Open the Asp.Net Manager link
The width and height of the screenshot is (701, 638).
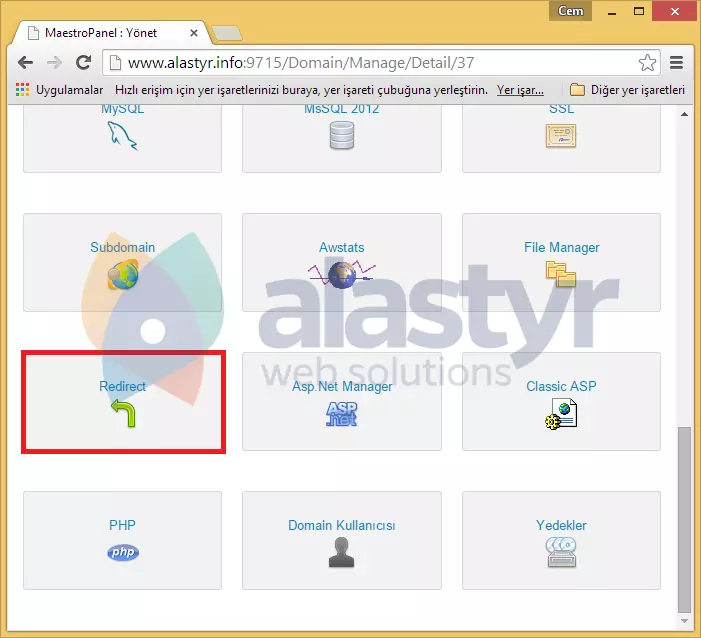pyautogui.click(x=342, y=386)
